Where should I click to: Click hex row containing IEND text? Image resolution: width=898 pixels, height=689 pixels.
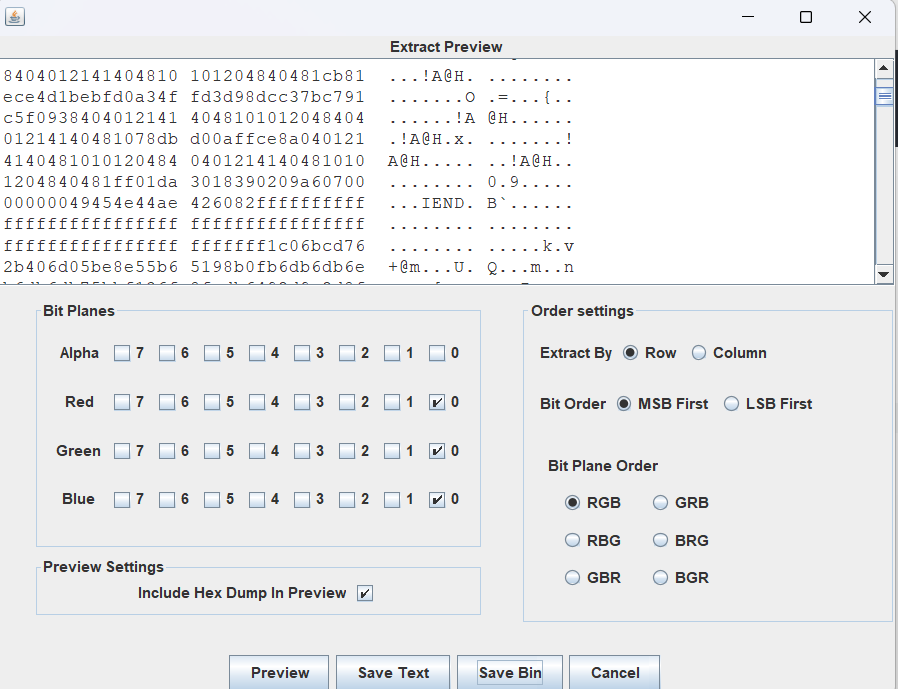click(288, 203)
